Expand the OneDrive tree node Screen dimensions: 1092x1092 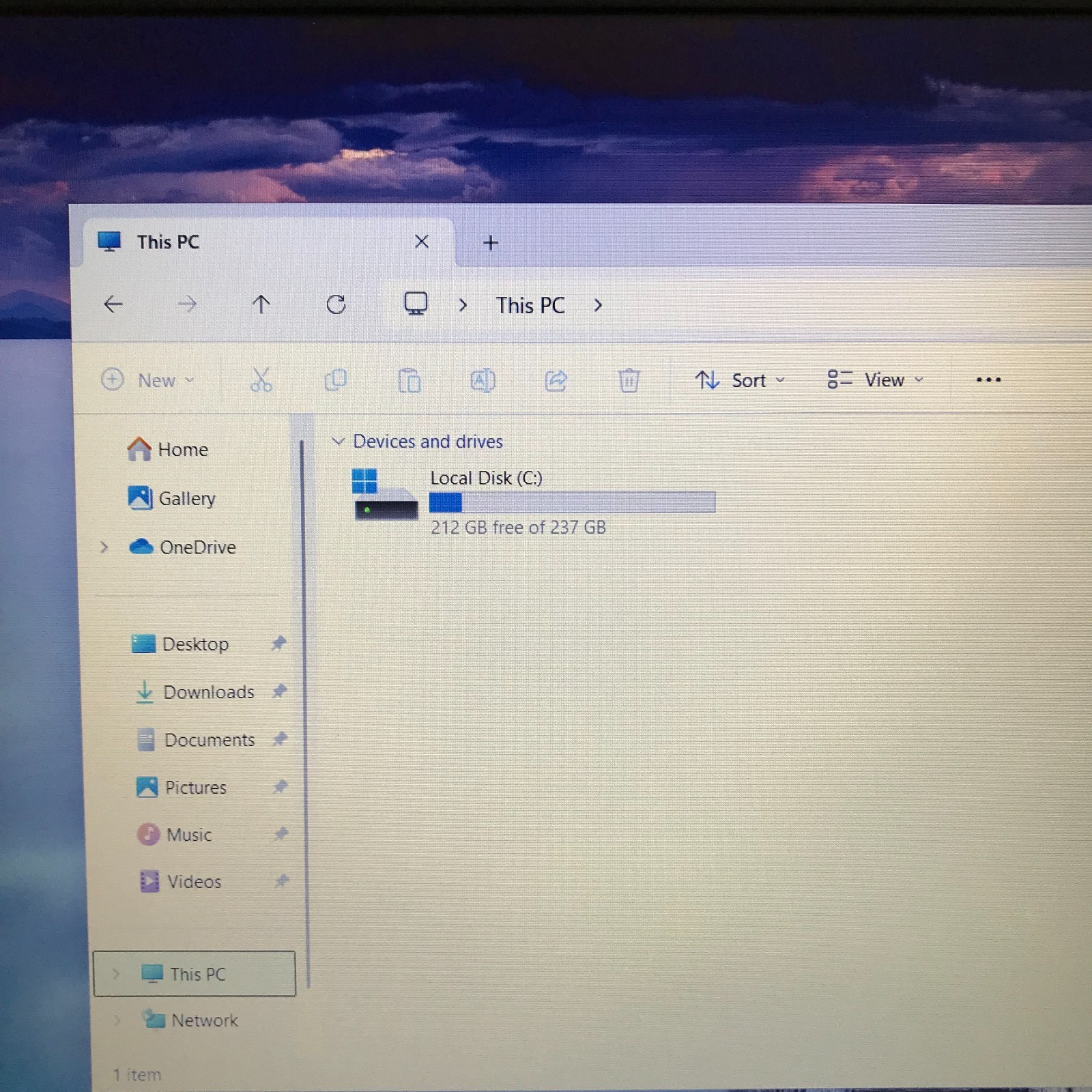click(x=104, y=547)
